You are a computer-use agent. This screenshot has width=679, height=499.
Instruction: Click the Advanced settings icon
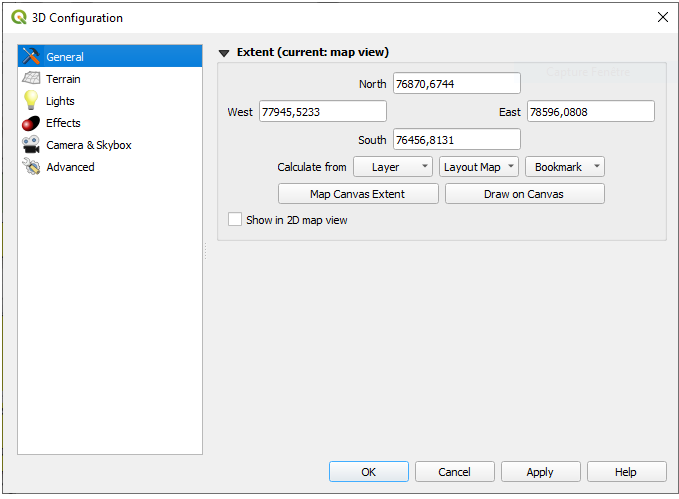31,167
